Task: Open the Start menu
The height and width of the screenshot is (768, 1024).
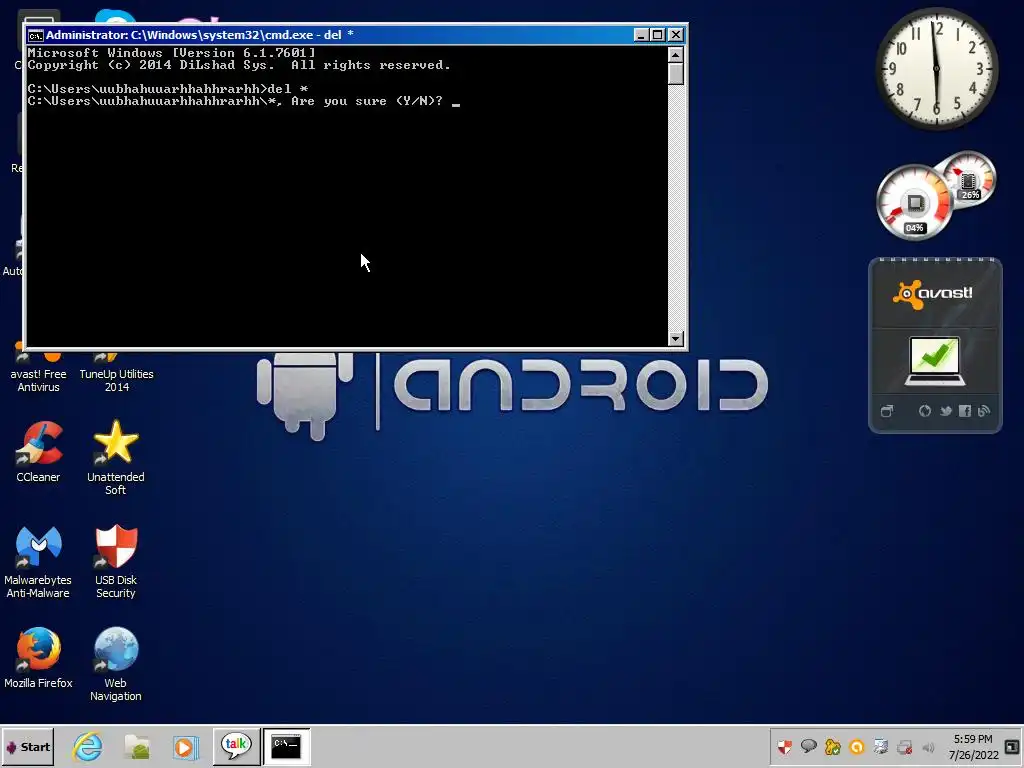Action: click(27, 746)
